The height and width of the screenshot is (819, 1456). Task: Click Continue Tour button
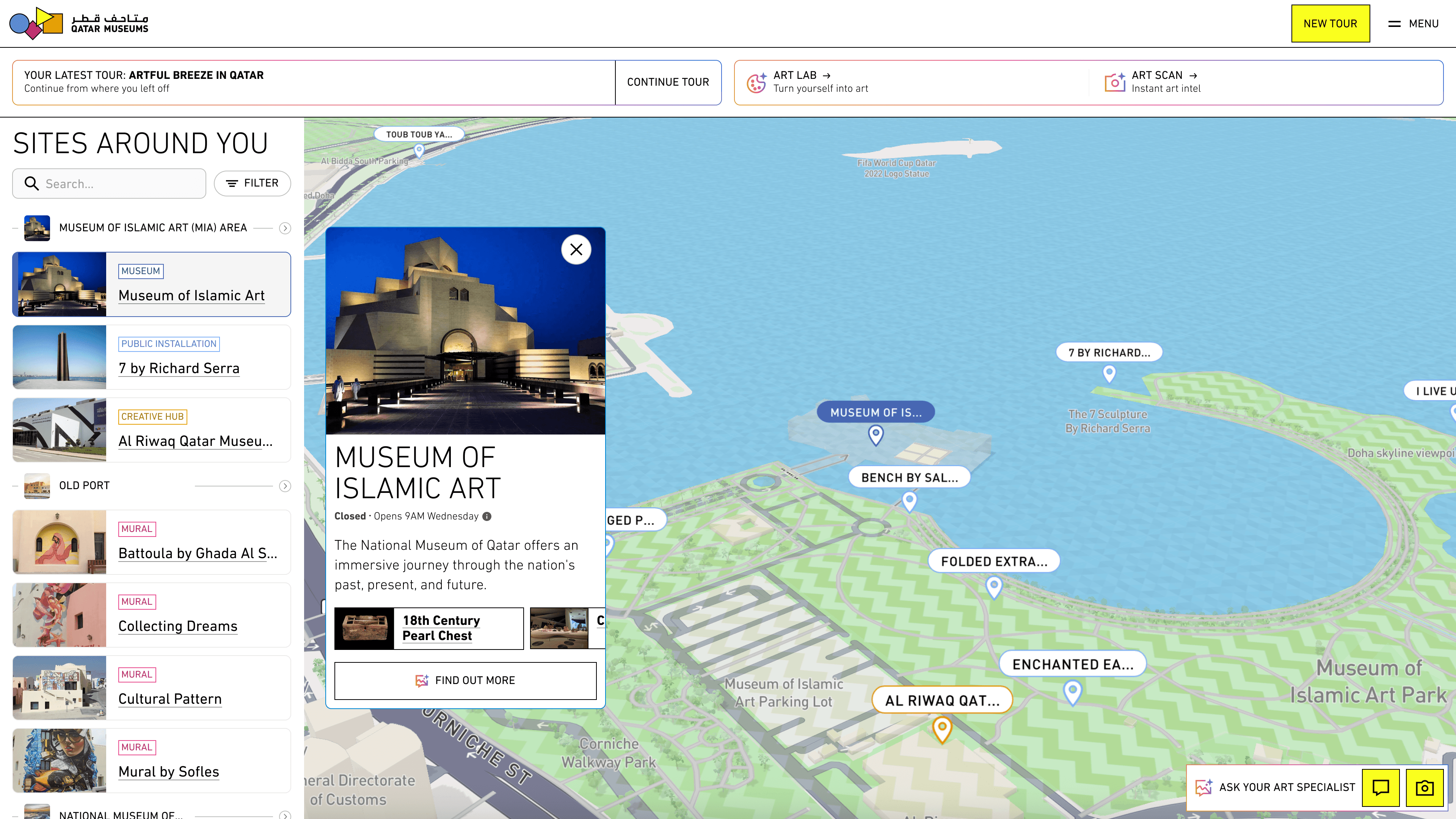pos(667,83)
